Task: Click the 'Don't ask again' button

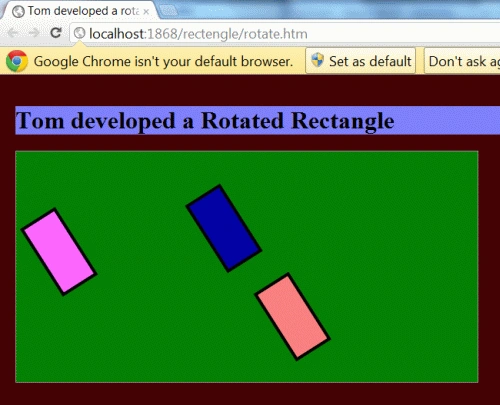Action: pyautogui.click(x=462, y=61)
